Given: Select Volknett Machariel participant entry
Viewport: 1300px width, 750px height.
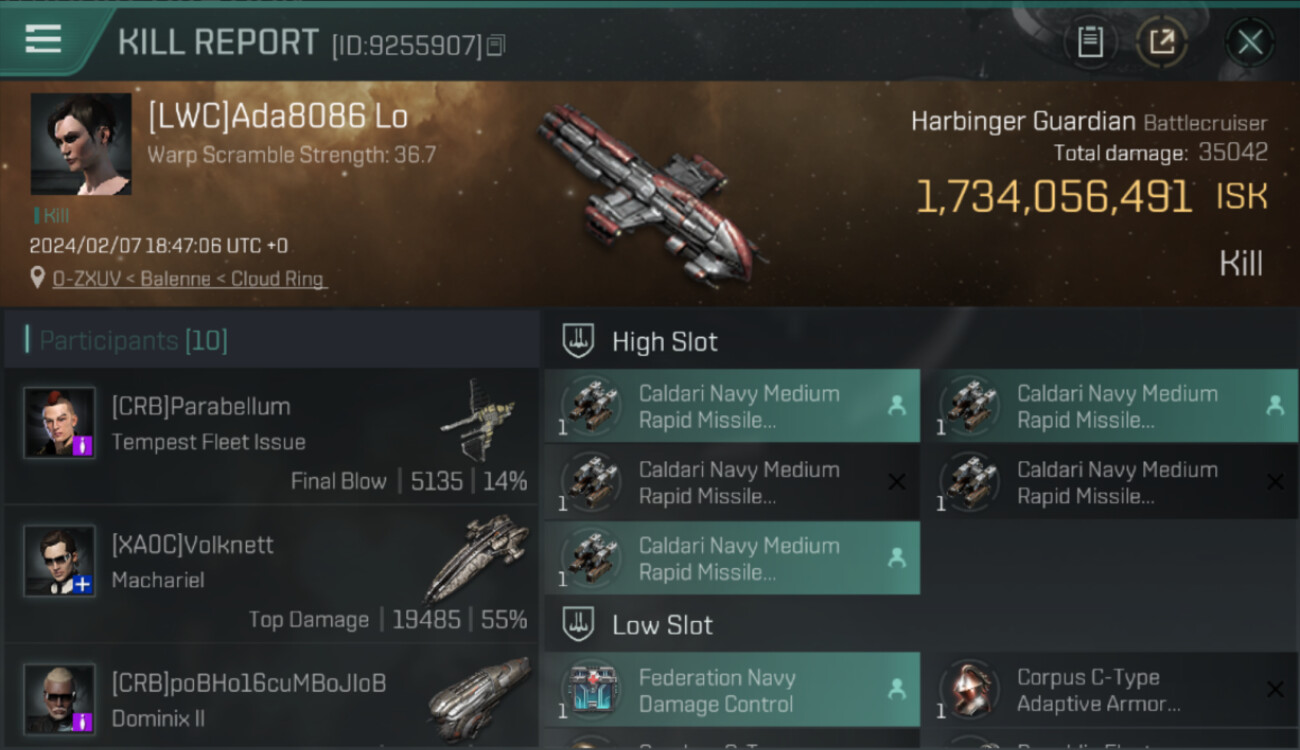Looking at the screenshot, I should coord(271,574).
